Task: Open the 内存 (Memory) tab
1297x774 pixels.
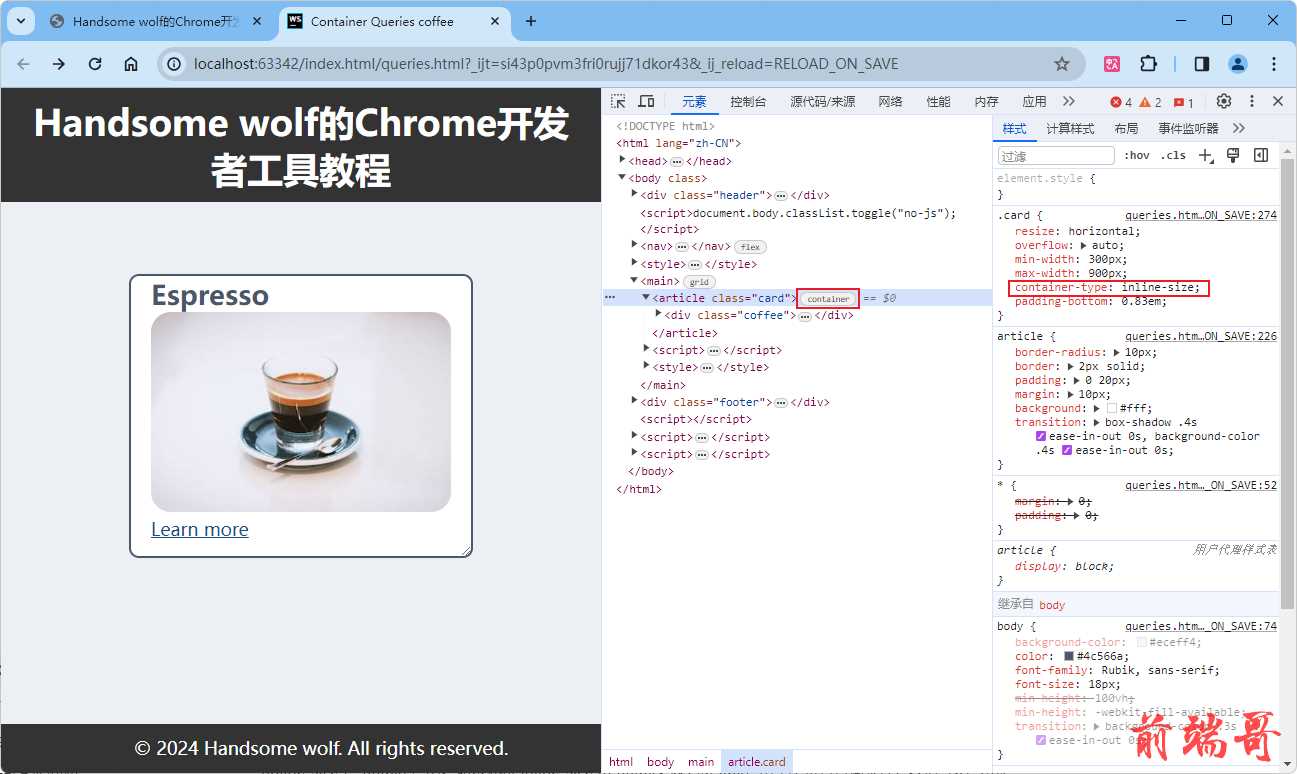Action: click(x=986, y=102)
